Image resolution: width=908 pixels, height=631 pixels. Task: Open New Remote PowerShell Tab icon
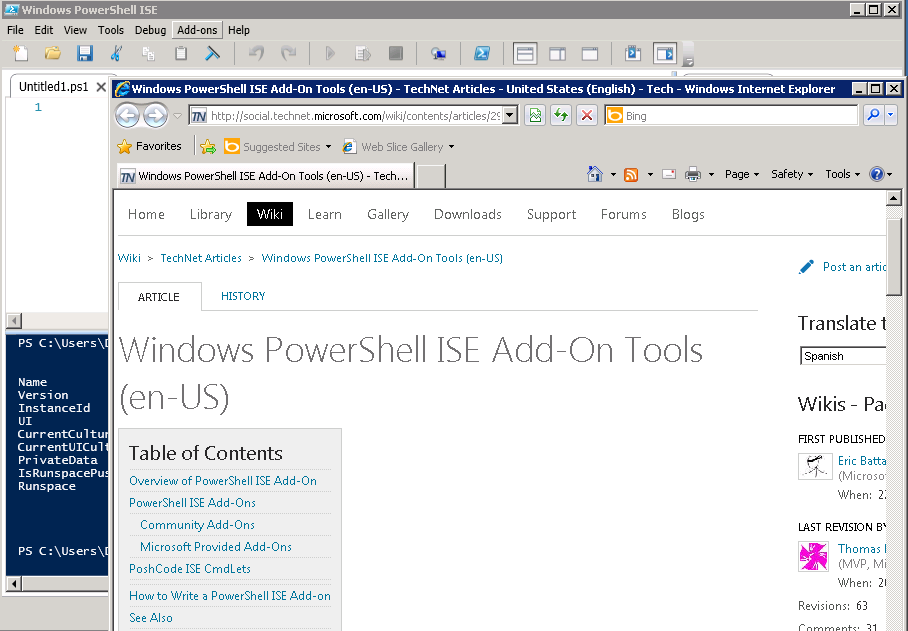coord(438,53)
